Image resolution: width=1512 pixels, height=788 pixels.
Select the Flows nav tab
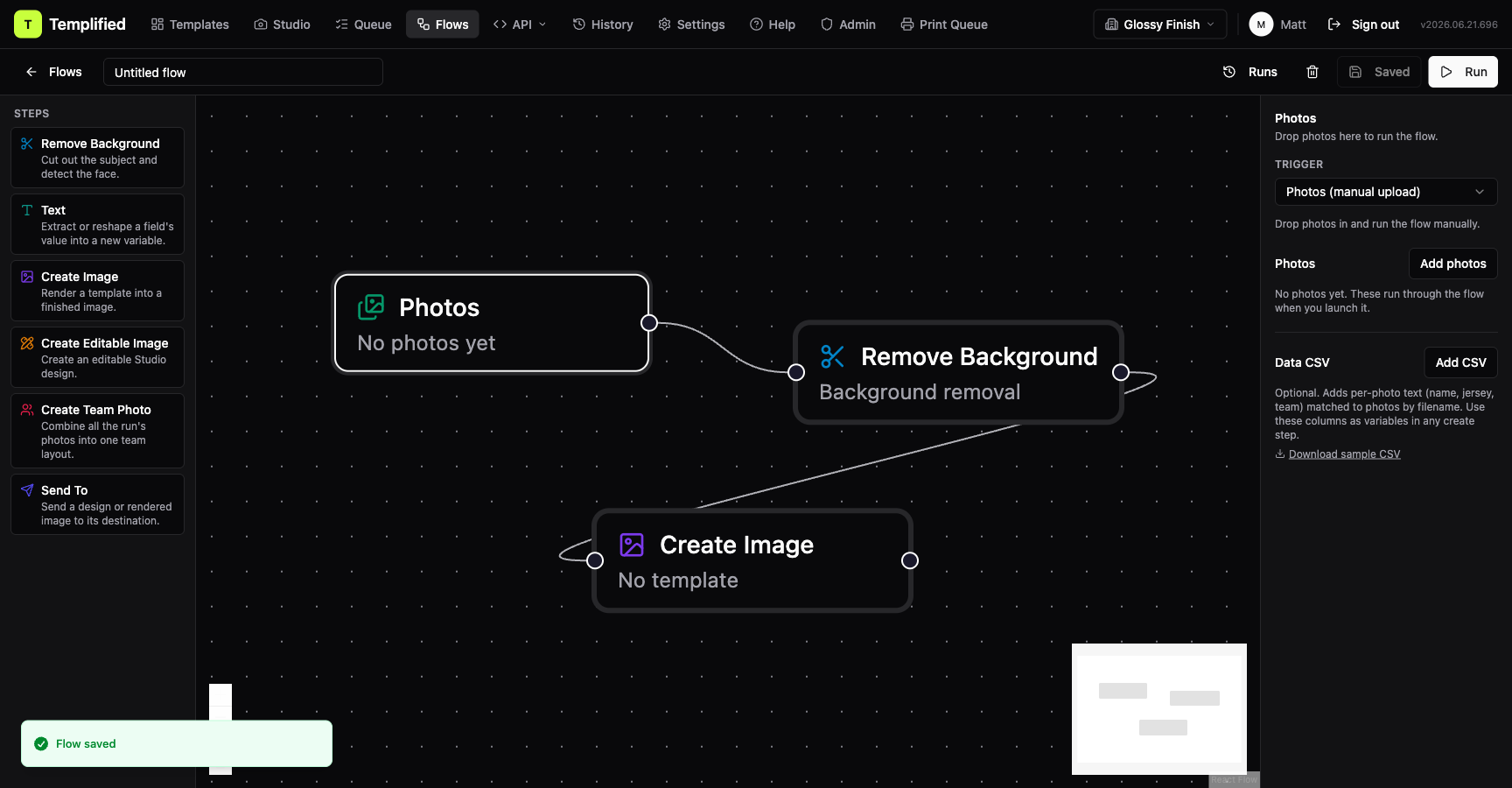click(x=443, y=25)
